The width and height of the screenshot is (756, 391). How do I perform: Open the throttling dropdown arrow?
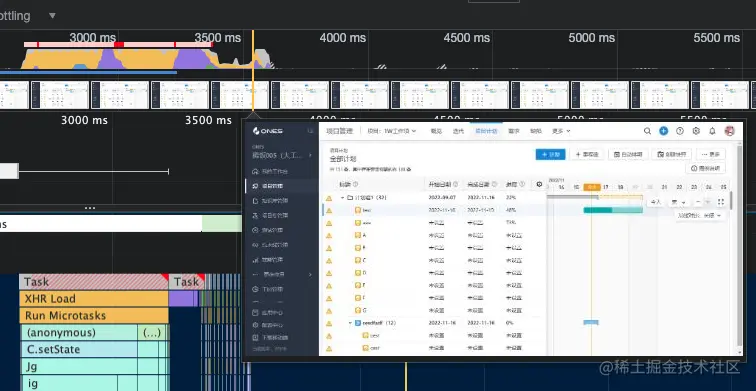52,15
